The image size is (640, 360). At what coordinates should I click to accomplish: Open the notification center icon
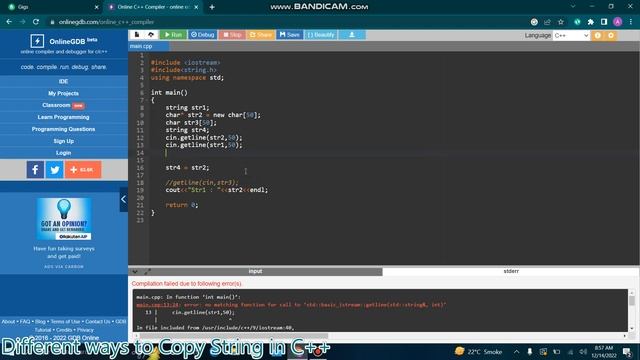(x=627, y=352)
